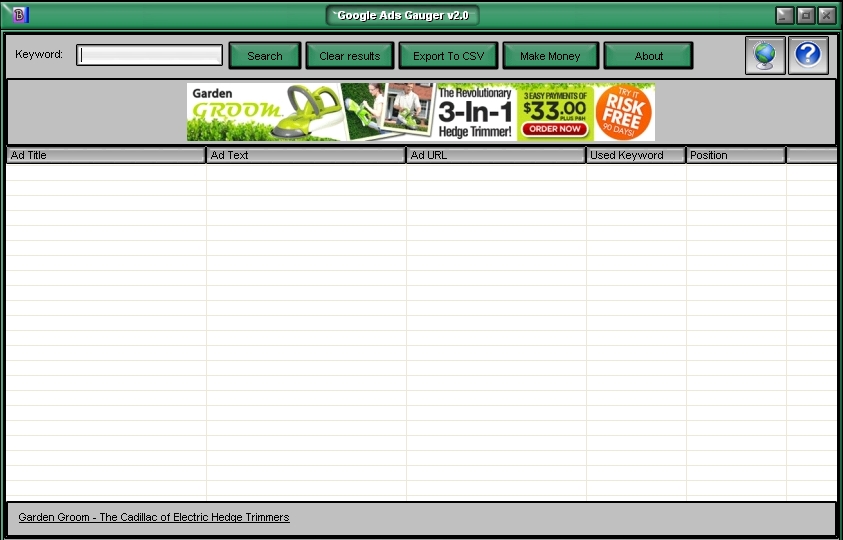Focus the Keyword input field
The height and width of the screenshot is (540, 843).
(x=149, y=55)
